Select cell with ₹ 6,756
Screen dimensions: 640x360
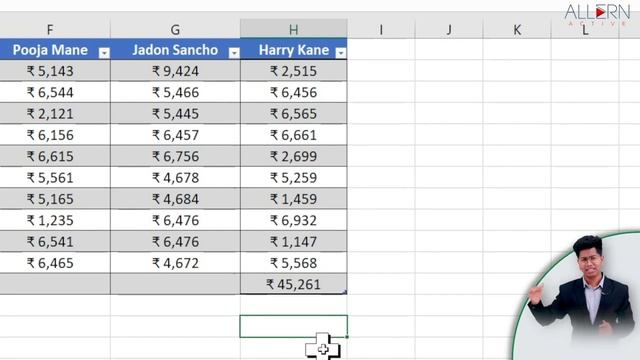point(175,156)
